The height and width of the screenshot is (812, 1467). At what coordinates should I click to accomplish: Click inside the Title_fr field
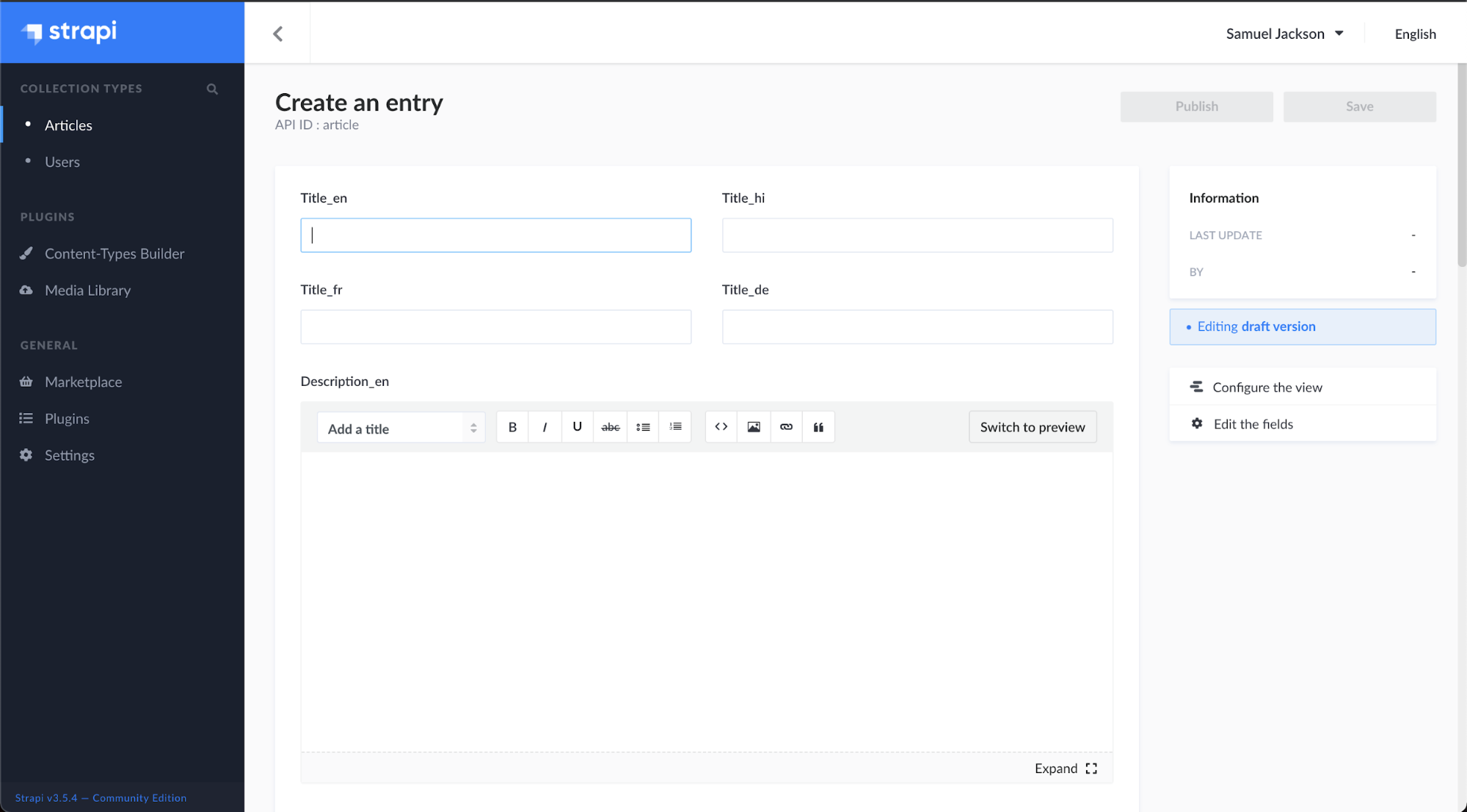coord(495,326)
